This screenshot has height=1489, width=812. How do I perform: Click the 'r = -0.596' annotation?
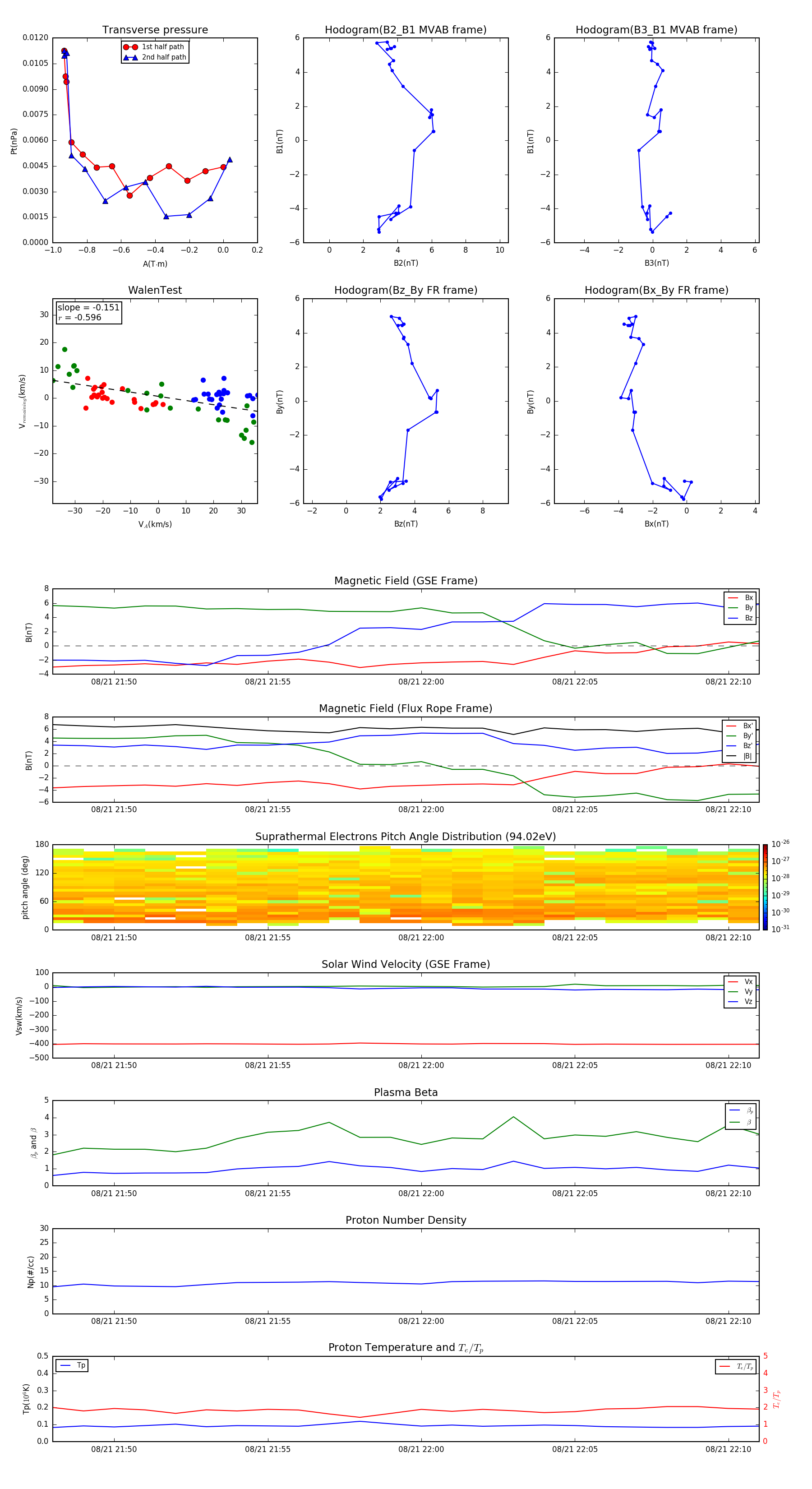[80, 317]
